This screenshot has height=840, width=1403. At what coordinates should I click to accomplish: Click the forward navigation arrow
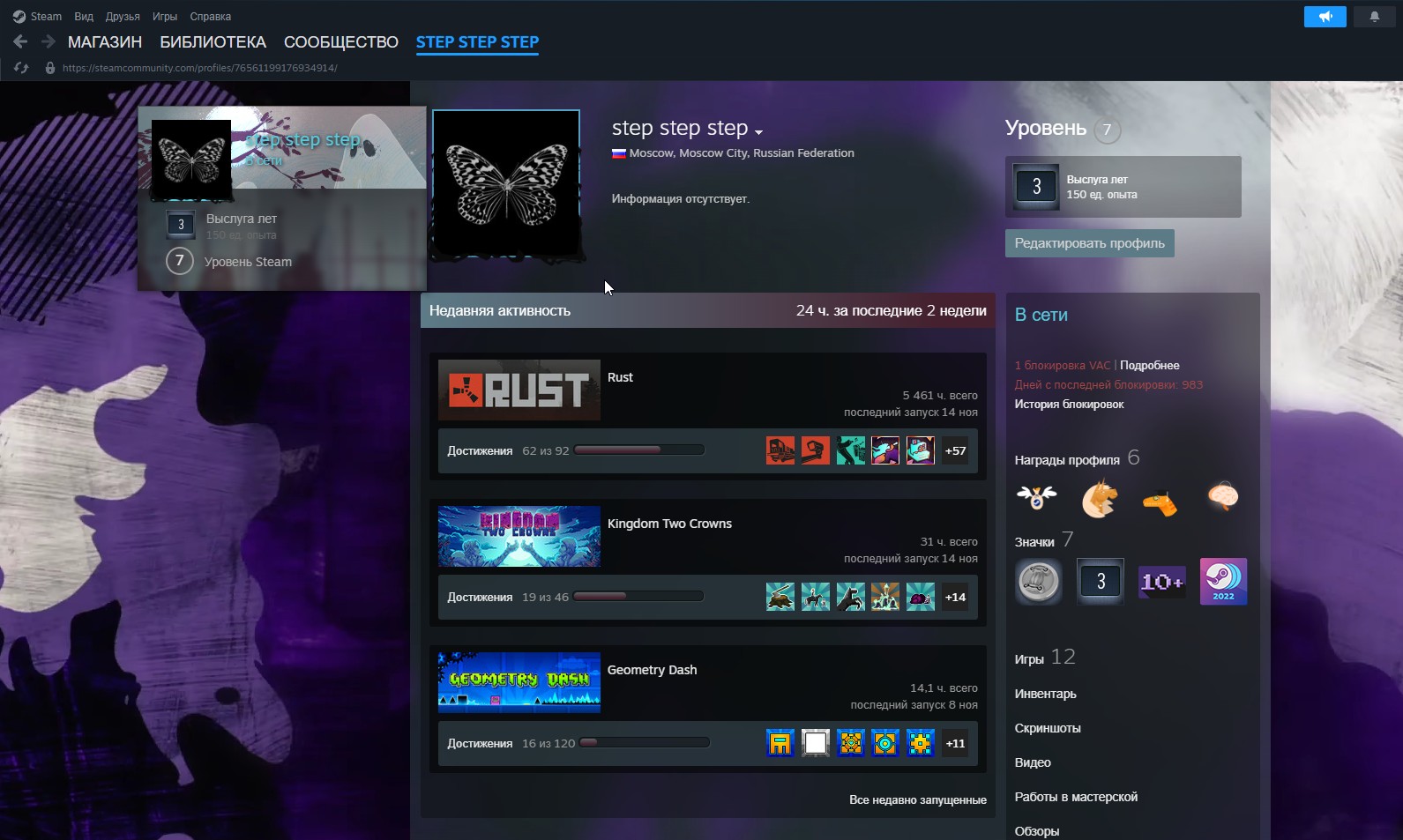[x=49, y=41]
